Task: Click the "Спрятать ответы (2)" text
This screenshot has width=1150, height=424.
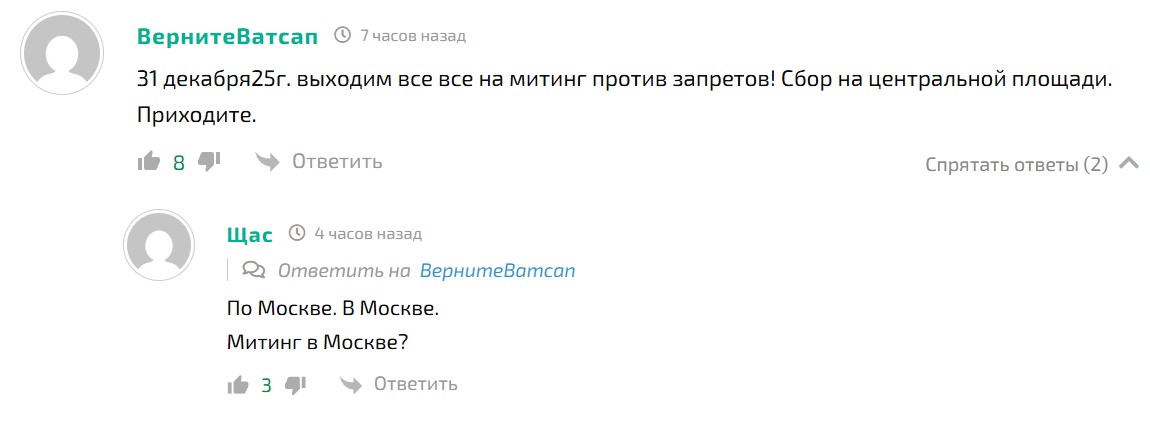Action: 1016,165
